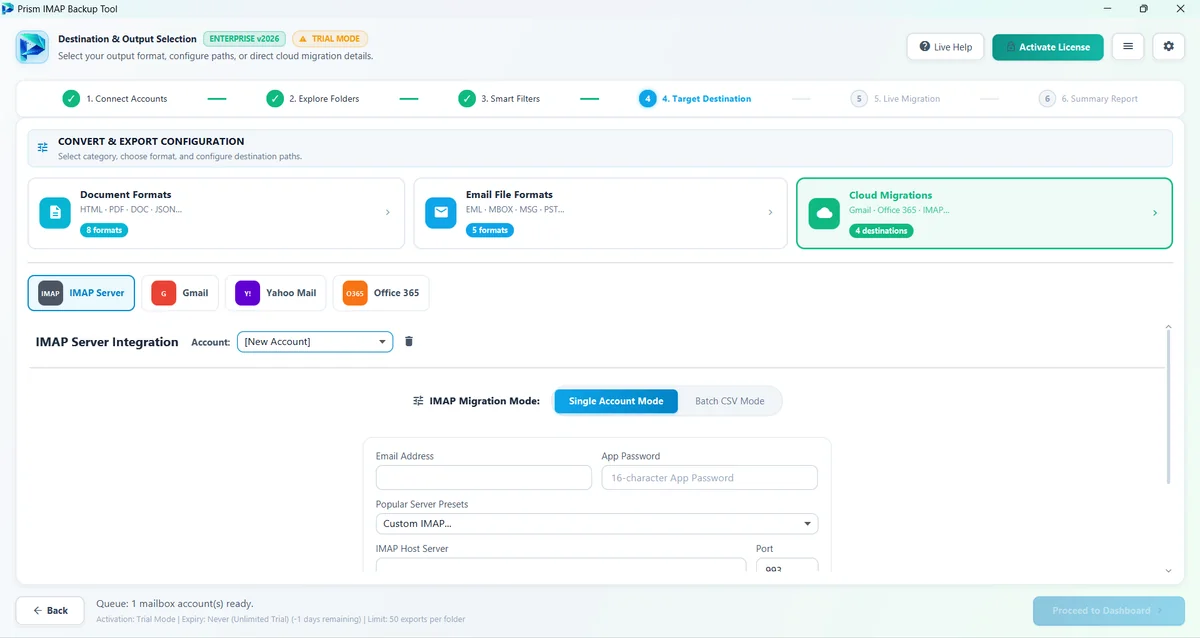Click the IMAP Server badge icon
The width and height of the screenshot is (1200, 638).
click(x=51, y=293)
